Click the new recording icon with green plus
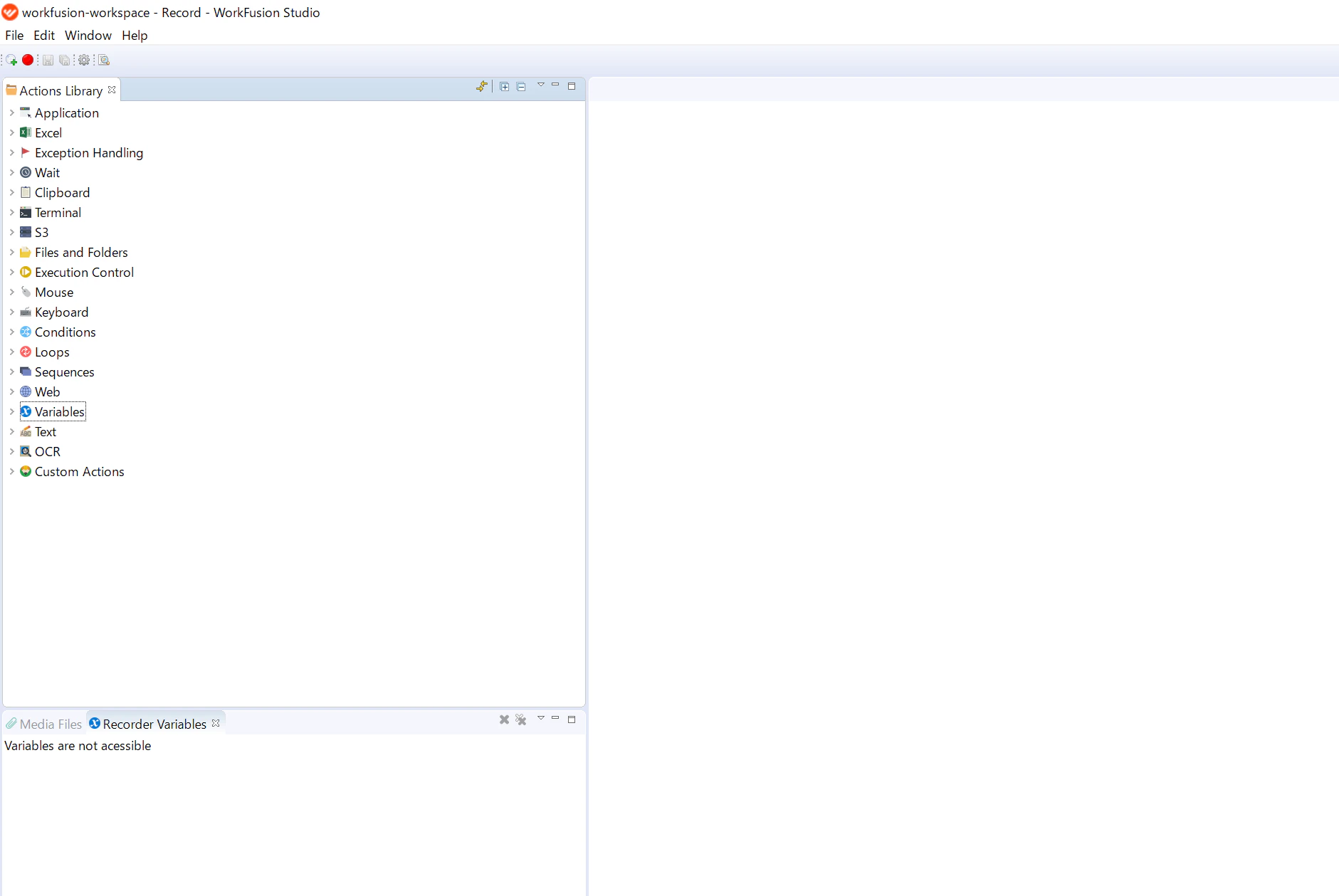The image size is (1339, 896). click(x=11, y=60)
